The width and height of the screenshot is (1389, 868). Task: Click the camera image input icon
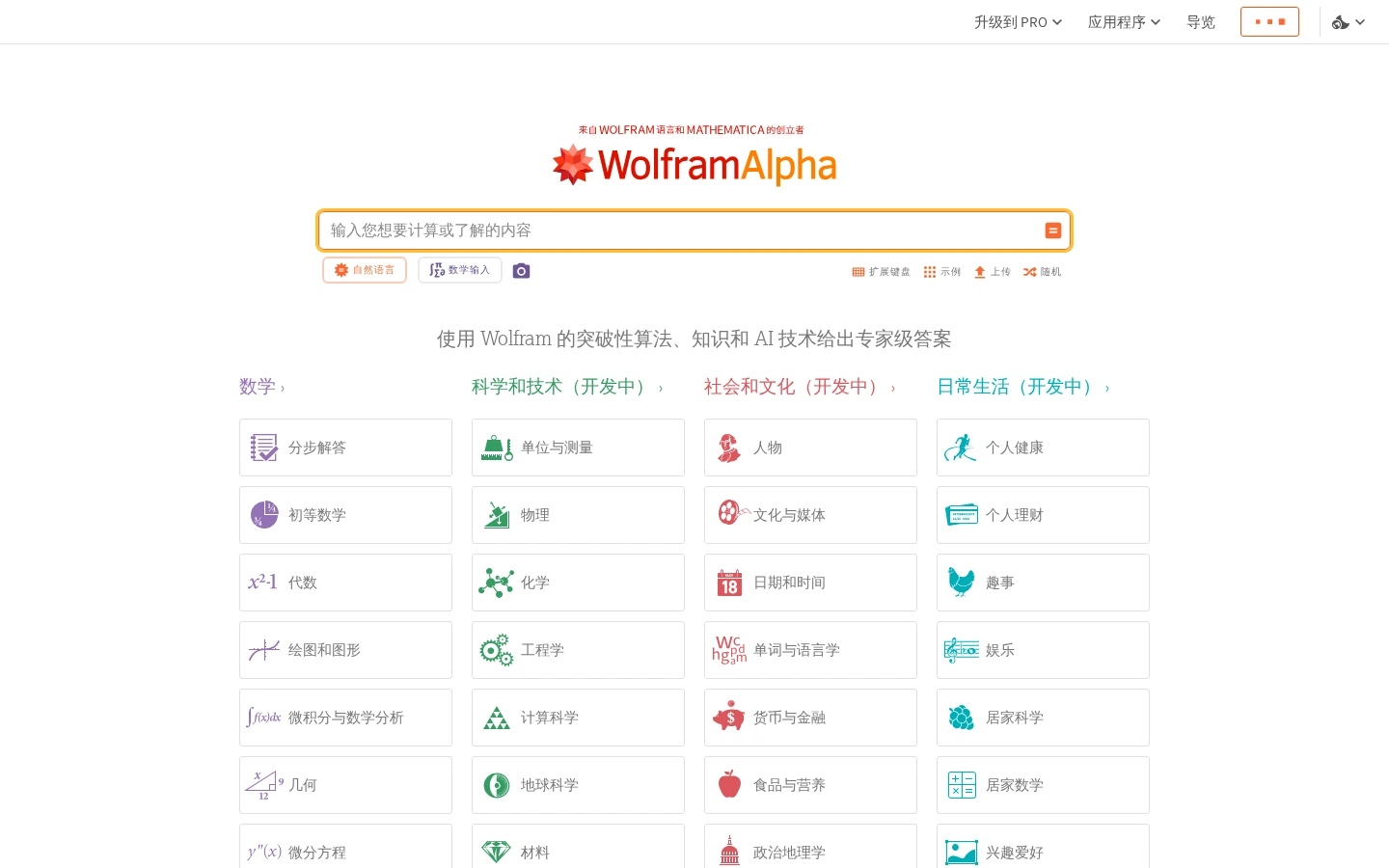click(521, 271)
